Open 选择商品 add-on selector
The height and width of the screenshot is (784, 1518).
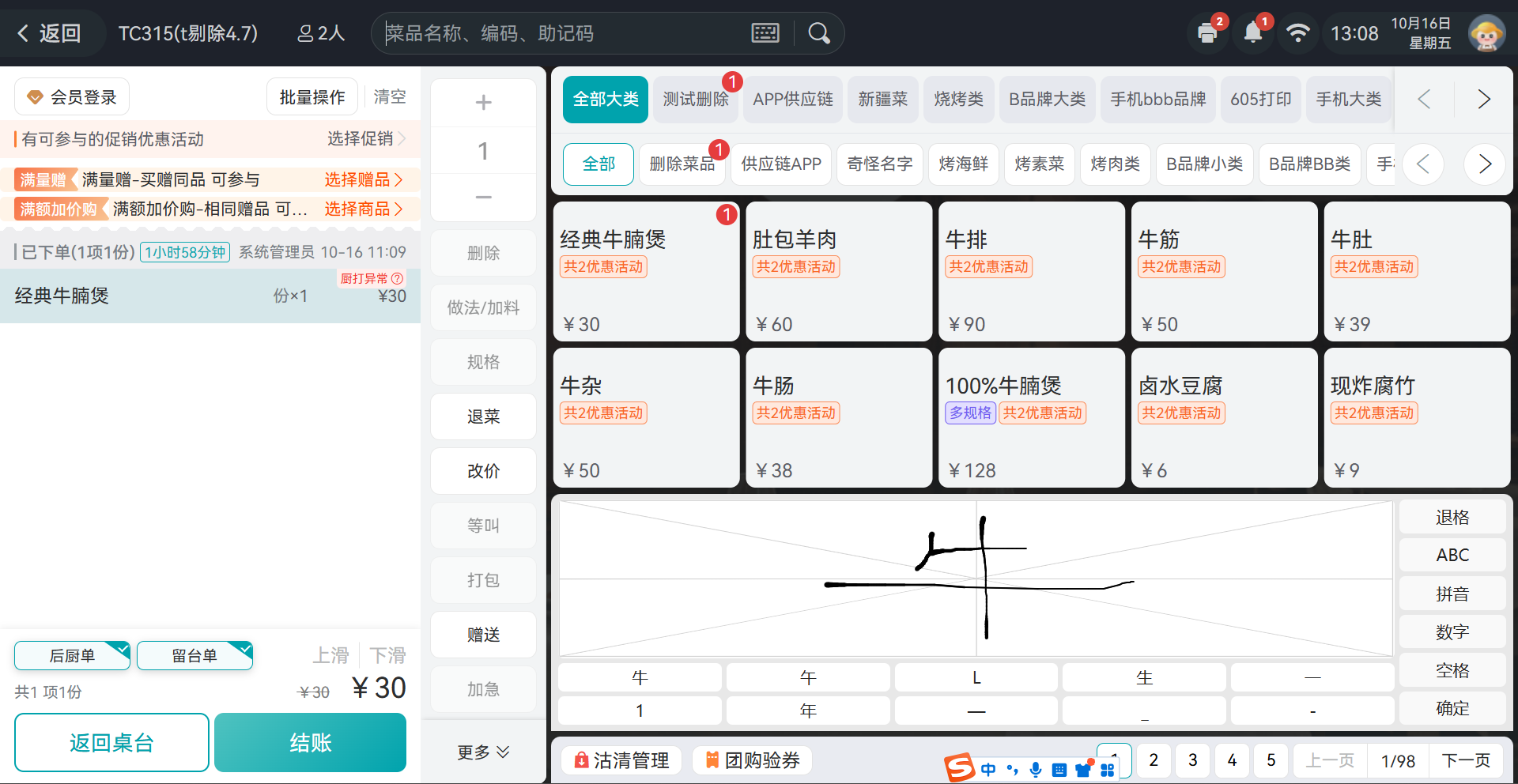point(364,209)
